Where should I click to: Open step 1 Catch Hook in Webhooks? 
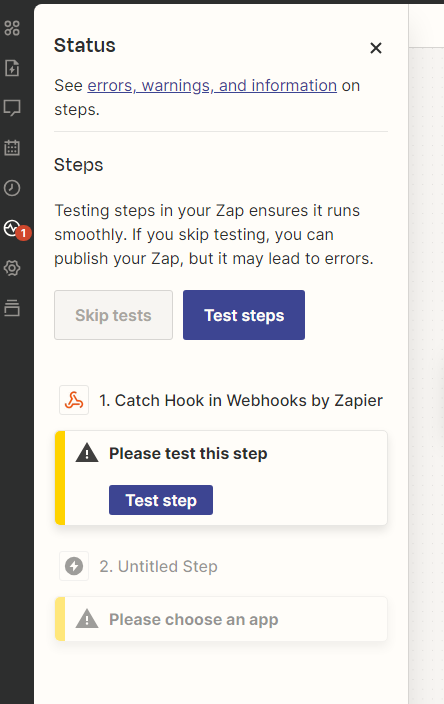(241, 400)
